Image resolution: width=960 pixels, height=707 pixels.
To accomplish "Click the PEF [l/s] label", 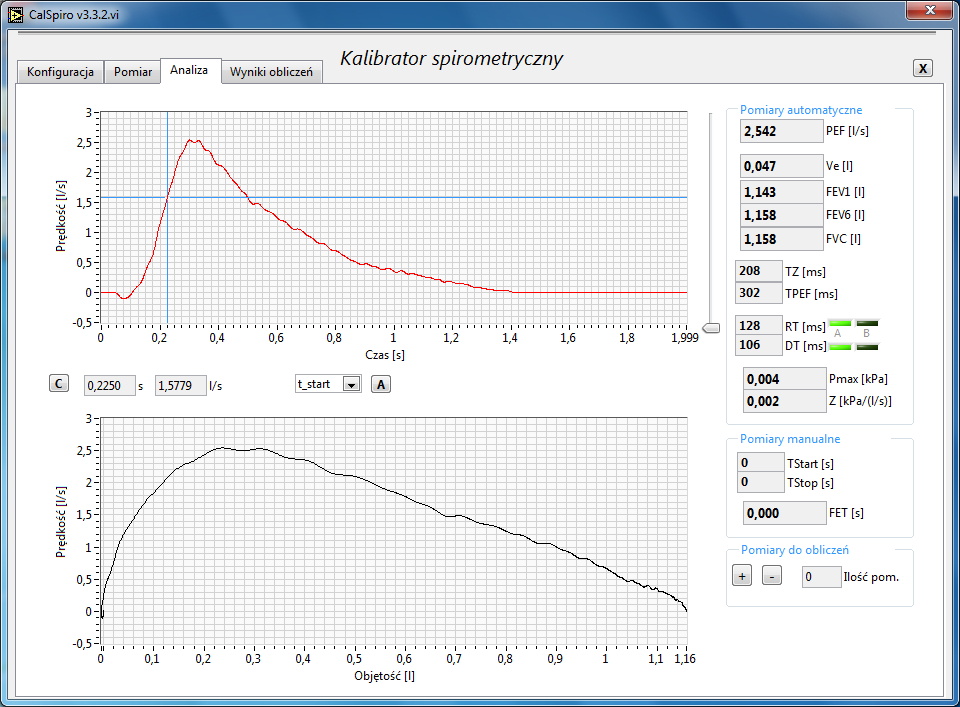I will pos(847,131).
